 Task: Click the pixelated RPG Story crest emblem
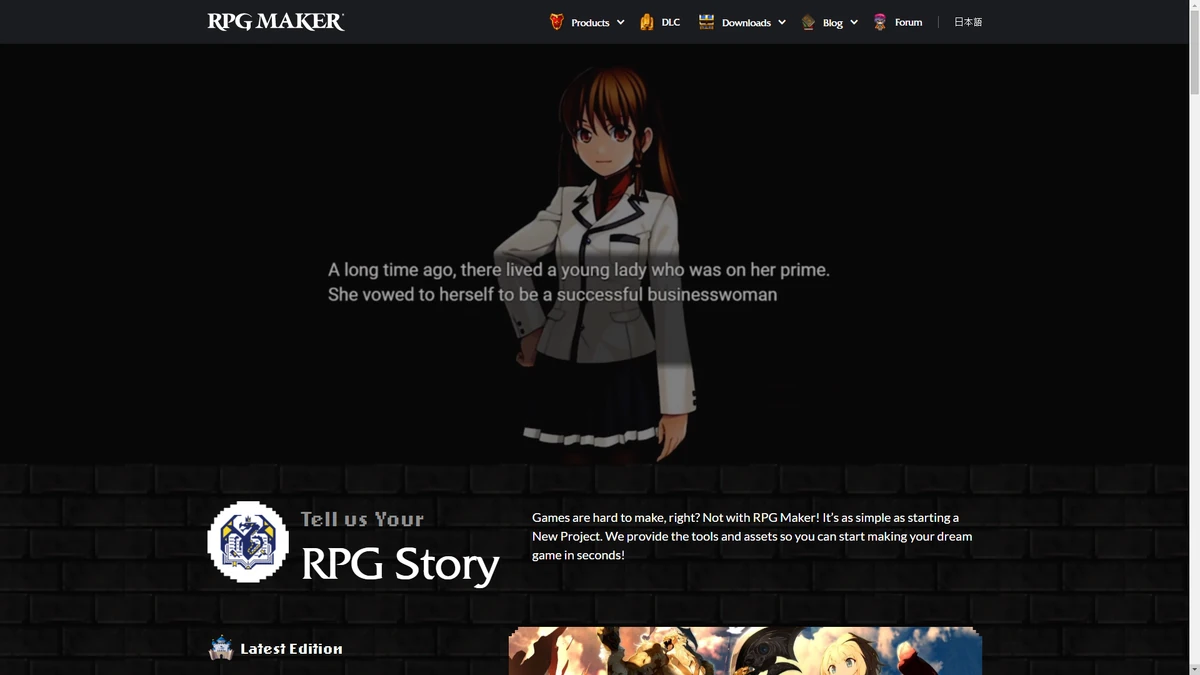pyautogui.click(x=248, y=542)
